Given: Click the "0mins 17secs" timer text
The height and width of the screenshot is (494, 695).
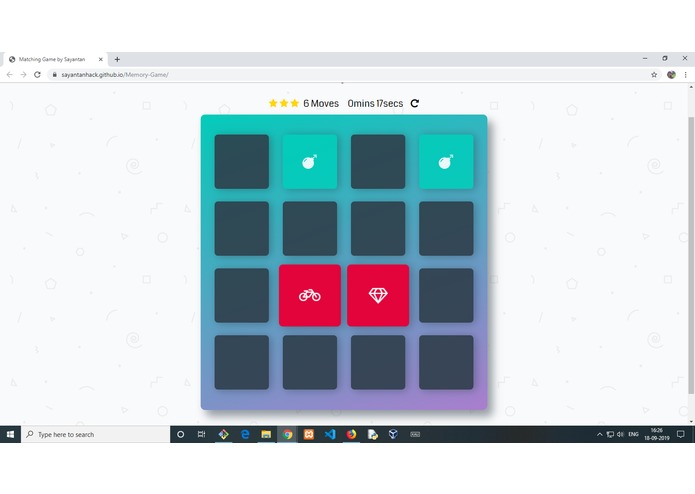Looking at the screenshot, I should [x=375, y=103].
